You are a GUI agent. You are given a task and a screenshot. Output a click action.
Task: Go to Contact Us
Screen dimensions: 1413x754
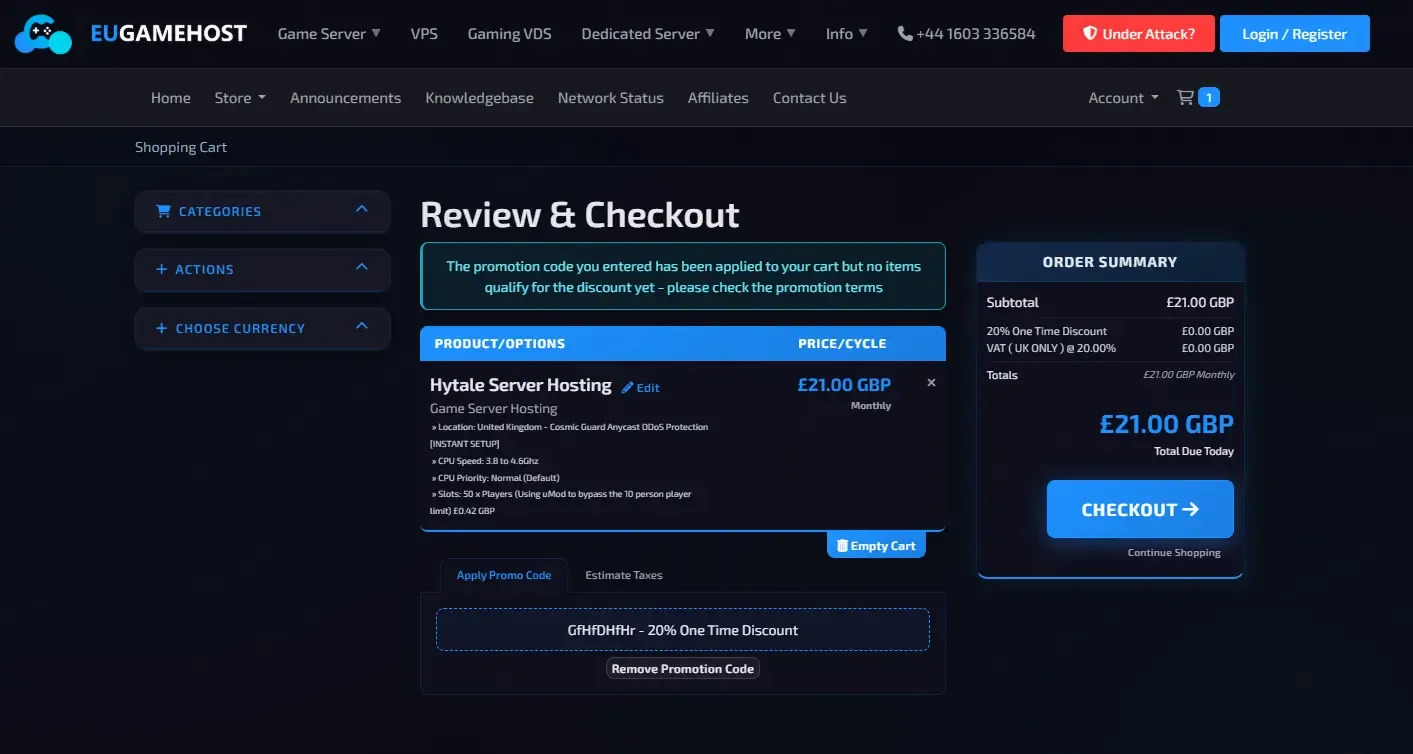(810, 98)
